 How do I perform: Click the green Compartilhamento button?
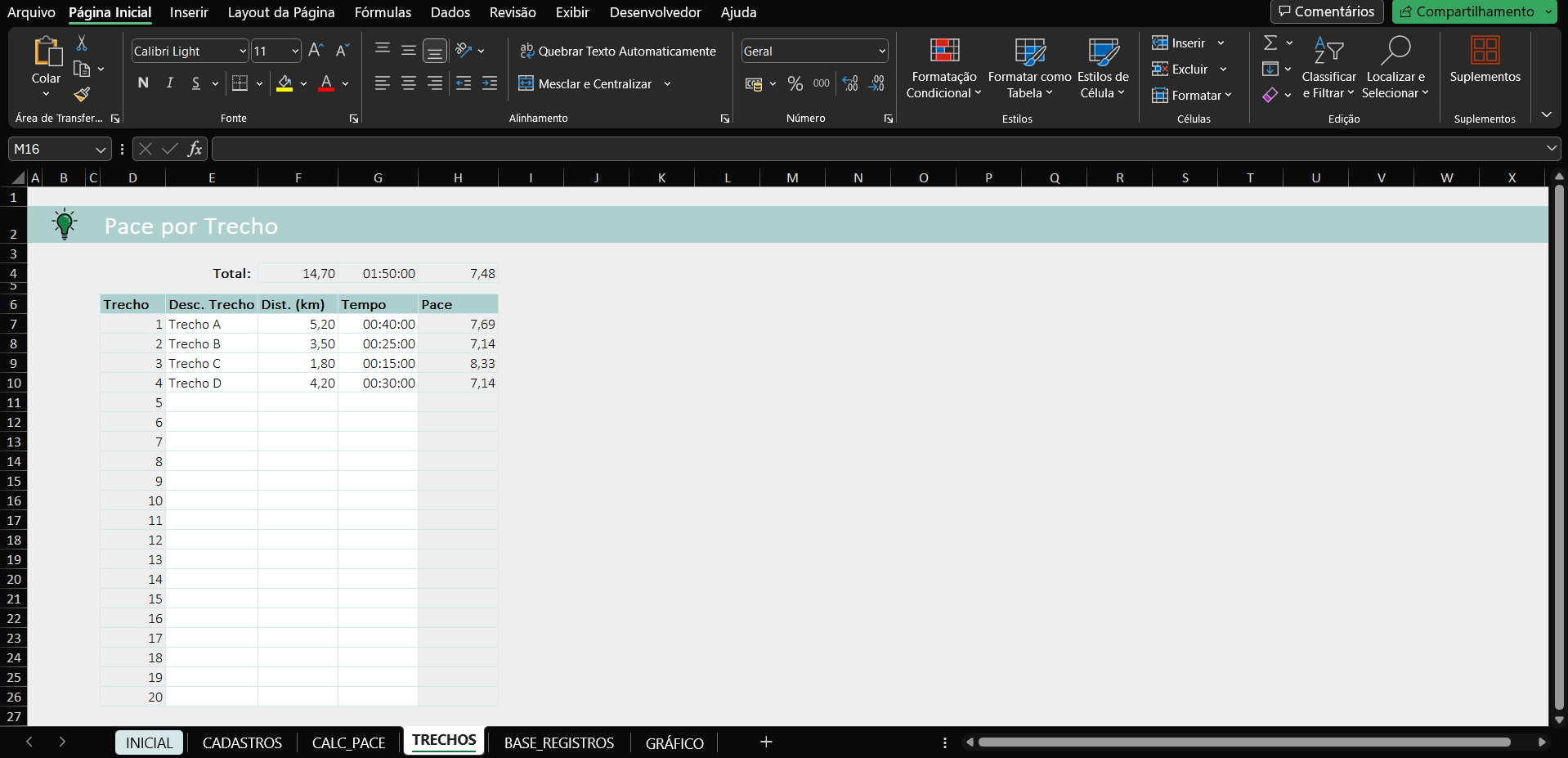click(x=1472, y=11)
